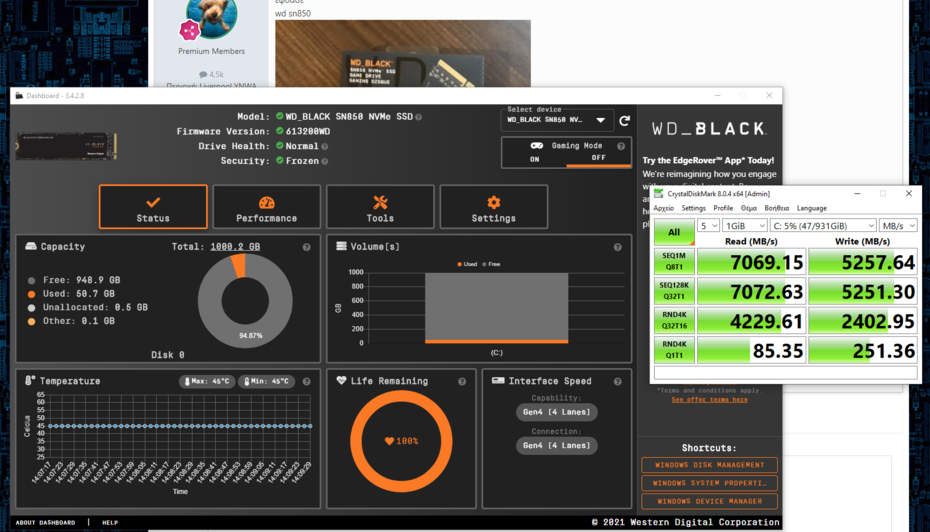Click the capacity donut chart
This screenshot has height=532, width=930.
click(245, 301)
